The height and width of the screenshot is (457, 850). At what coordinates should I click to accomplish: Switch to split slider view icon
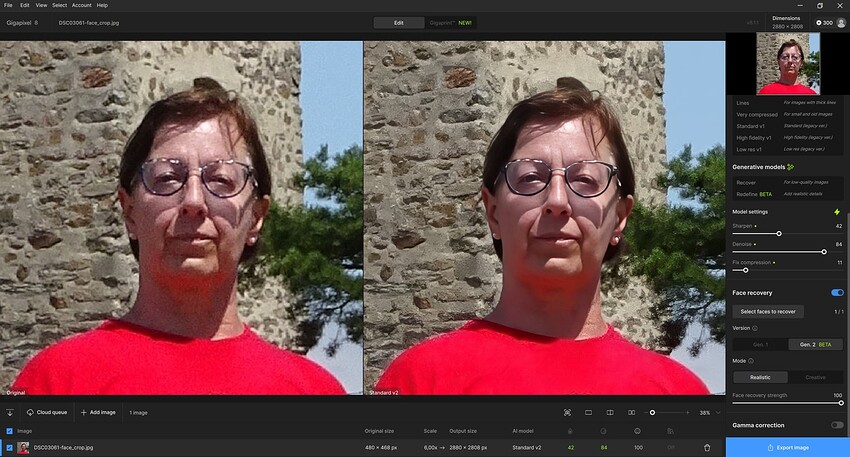coord(610,413)
